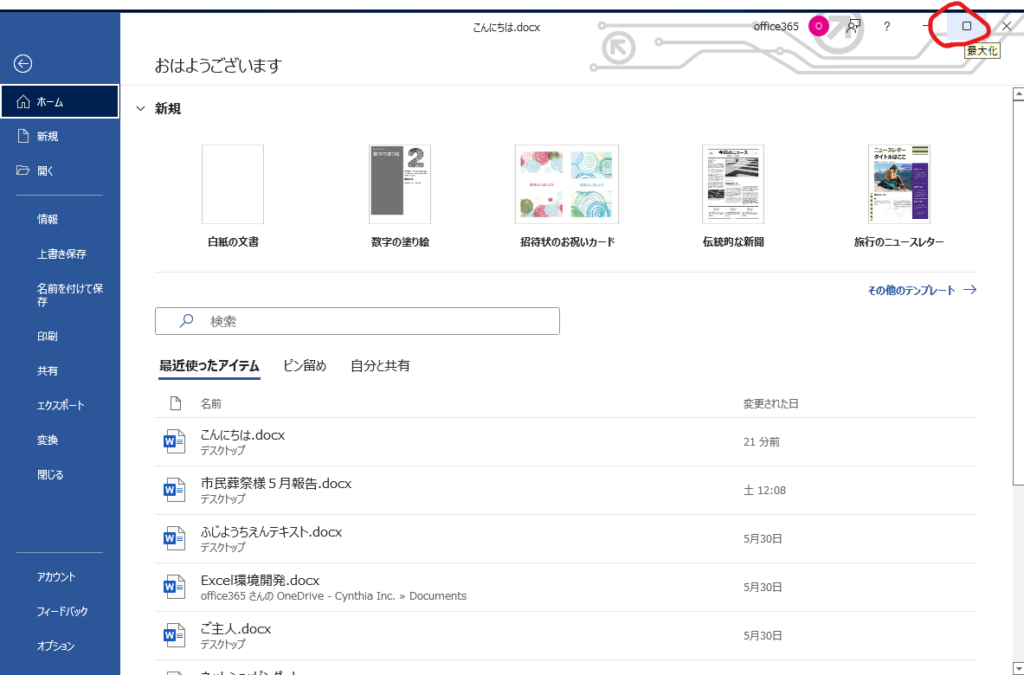Open help with the question mark icon

coord(887,26)
